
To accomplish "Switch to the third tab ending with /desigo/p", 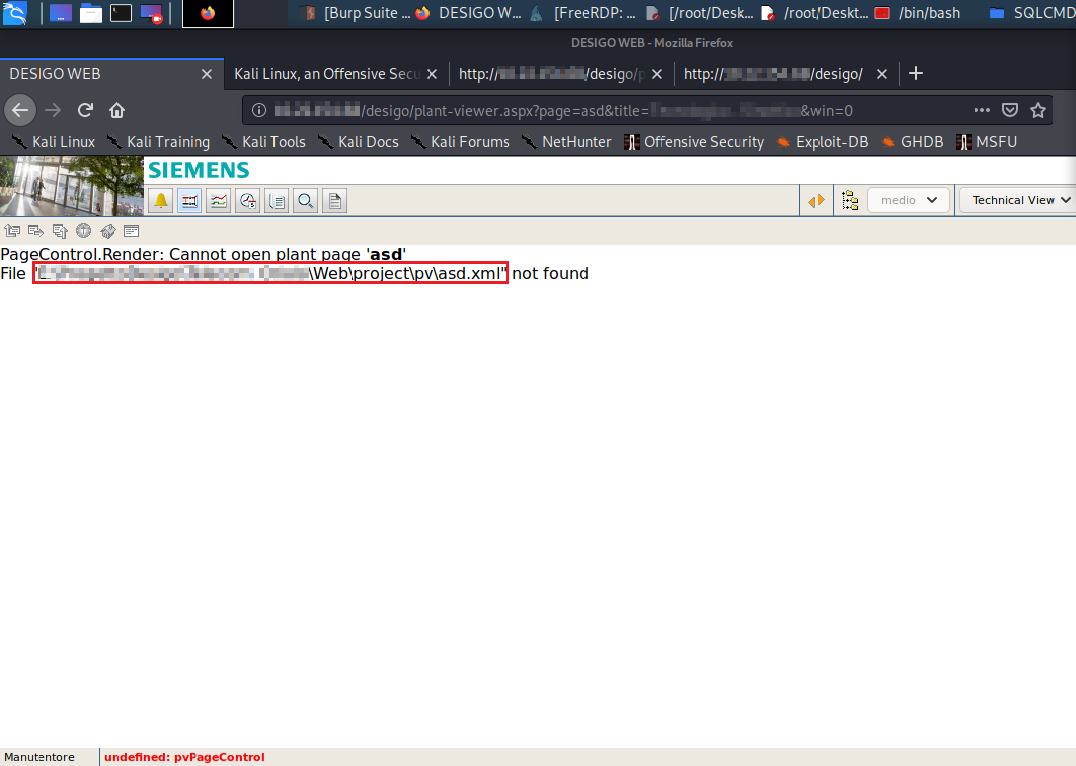I will 552,74.
